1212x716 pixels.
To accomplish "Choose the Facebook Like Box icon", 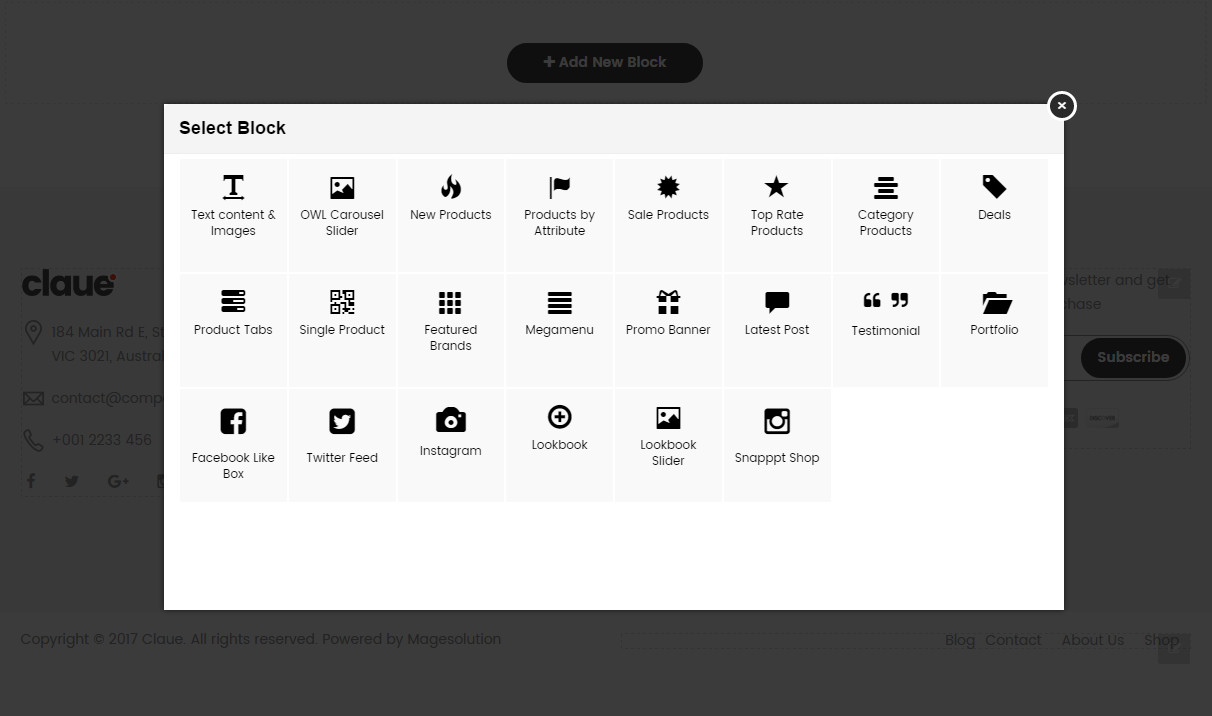I will [233, 421].
